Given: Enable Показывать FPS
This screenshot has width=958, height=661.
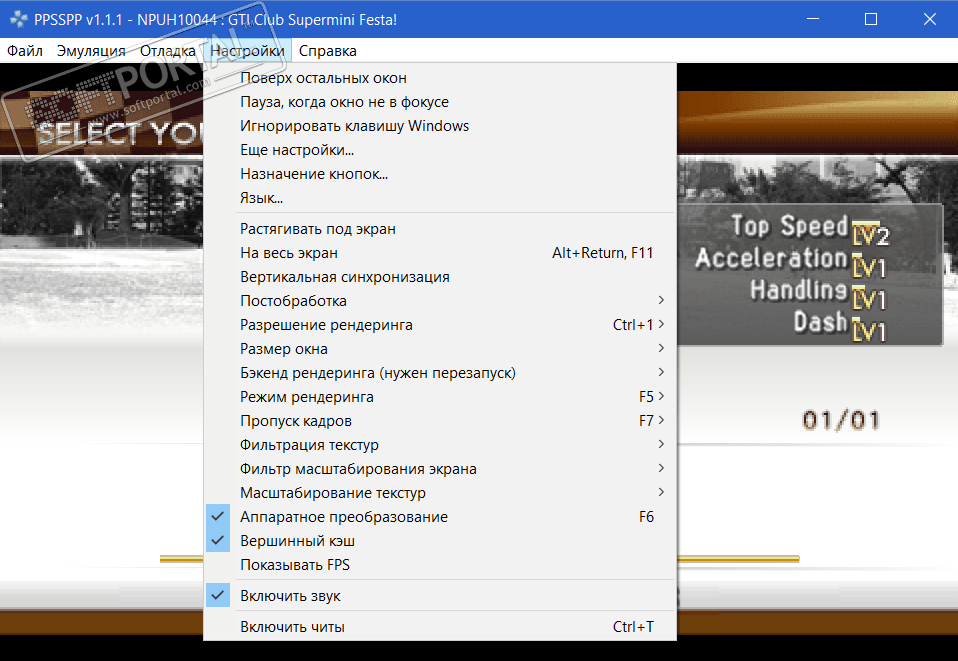Looking at the screenshot, I should point(440,565).
